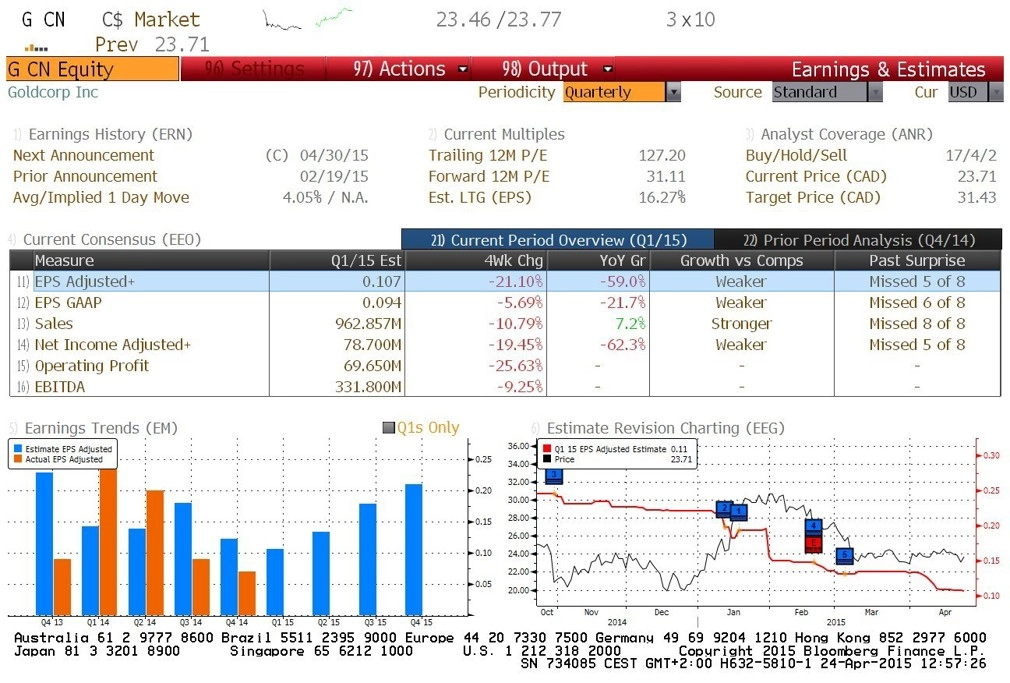Click the orange Actual EPS Adjusted legend swatch
1010x683 pixels.
[18, 459]
